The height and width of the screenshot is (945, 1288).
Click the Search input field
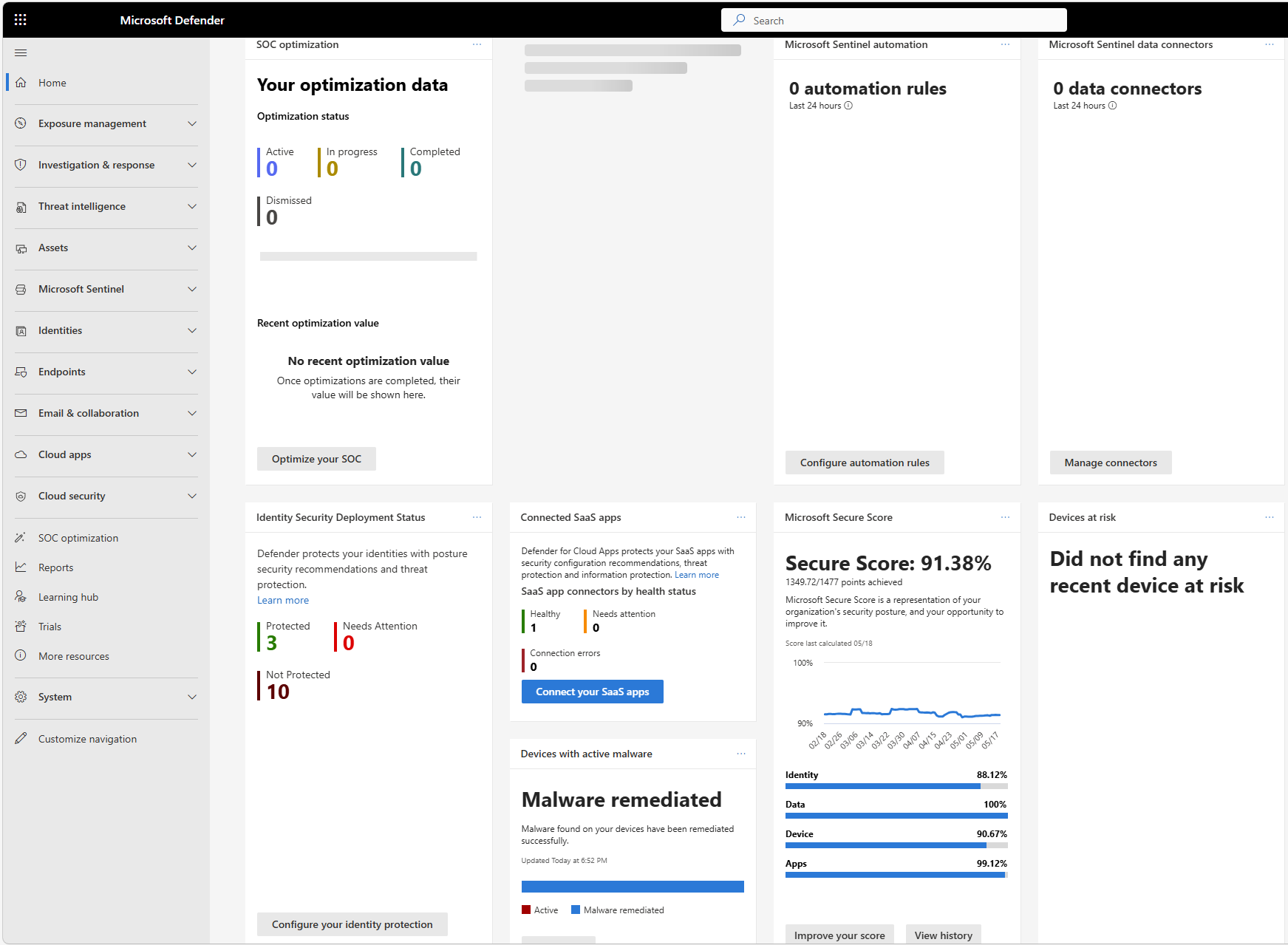click(x=894, y=20)
